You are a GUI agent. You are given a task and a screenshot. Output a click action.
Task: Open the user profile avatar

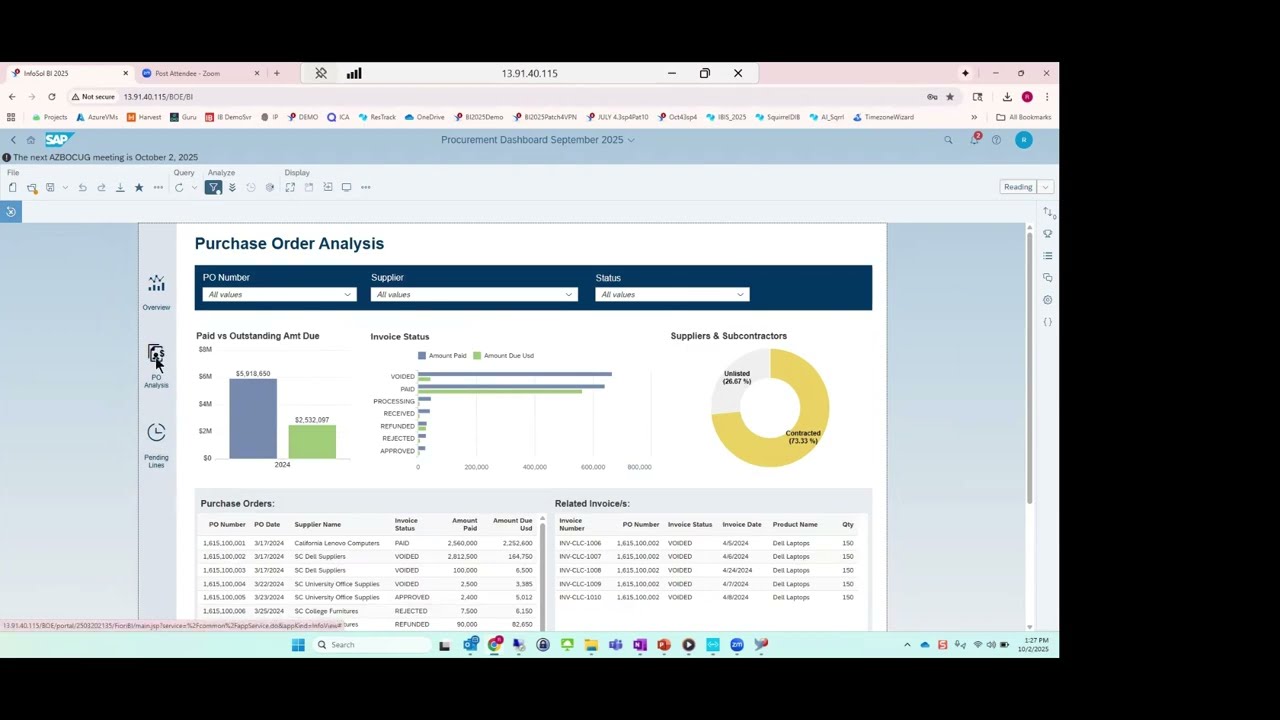(x=1023, y=140)
